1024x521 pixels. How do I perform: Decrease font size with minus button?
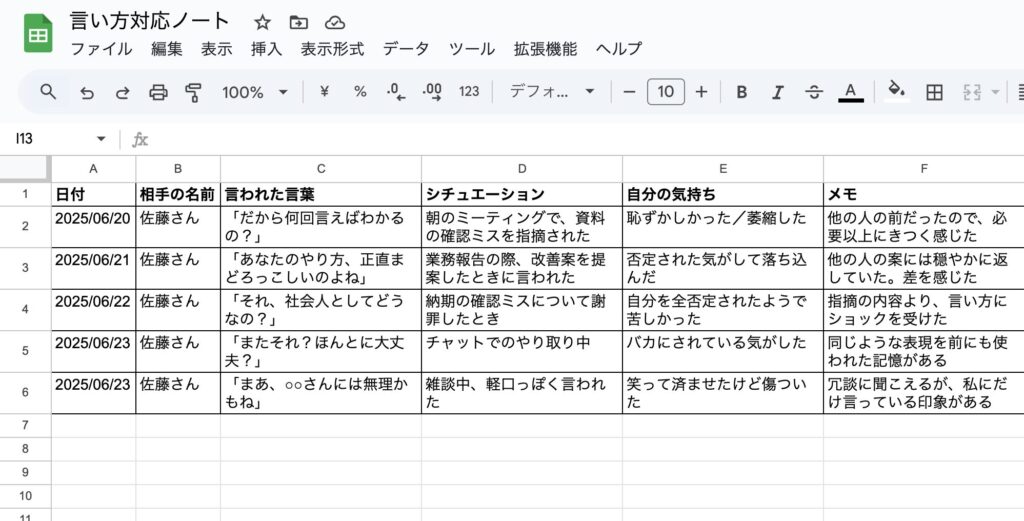[629, 92]
